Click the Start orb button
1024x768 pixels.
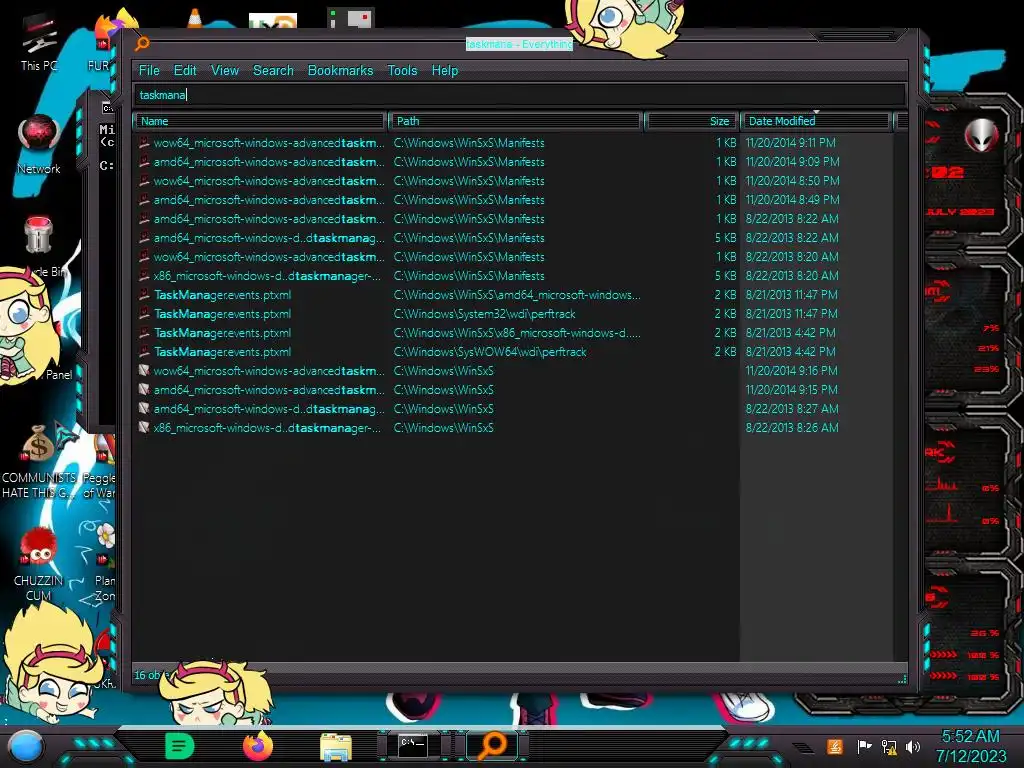(25, 746)
